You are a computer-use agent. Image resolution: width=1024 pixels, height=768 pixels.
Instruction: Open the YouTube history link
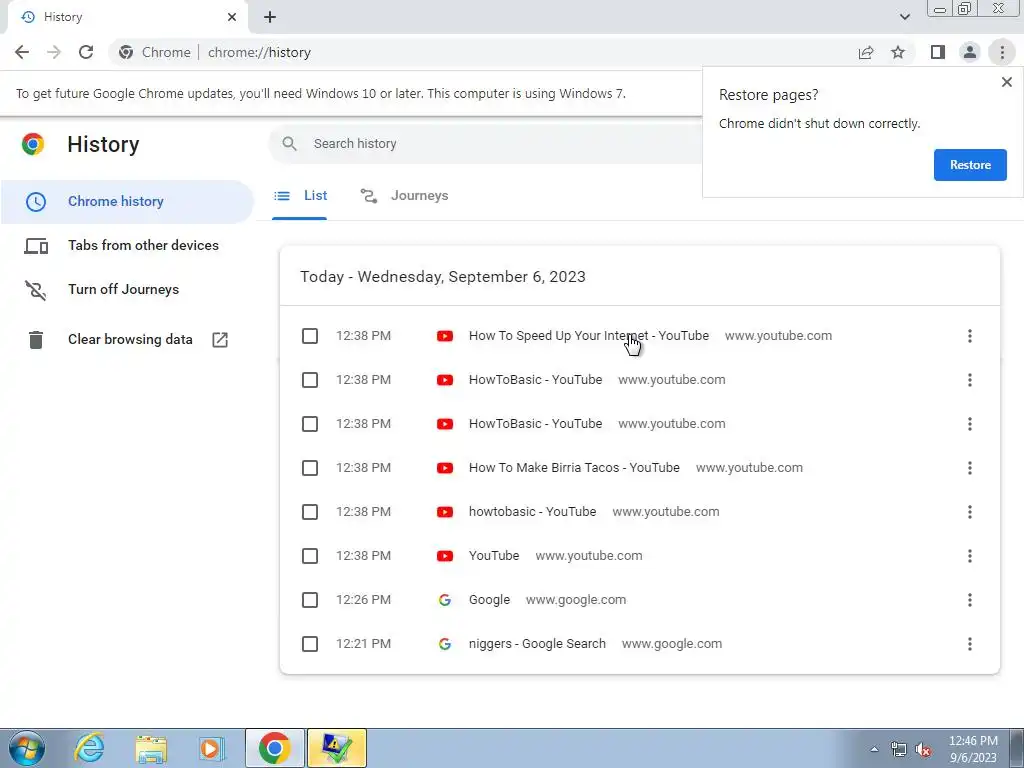coord(494,556)
